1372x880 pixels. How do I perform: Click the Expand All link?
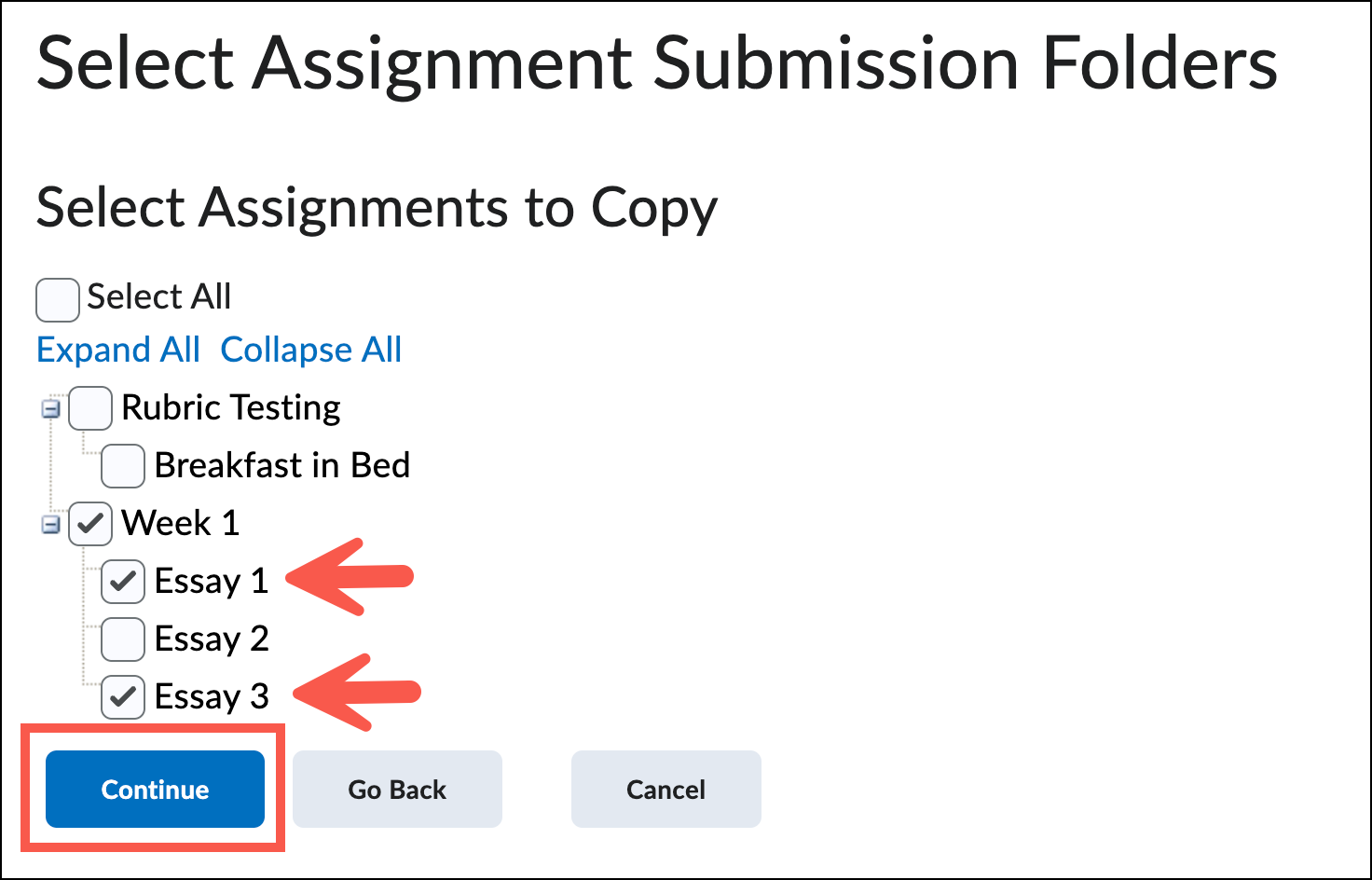tap(118, 351)
